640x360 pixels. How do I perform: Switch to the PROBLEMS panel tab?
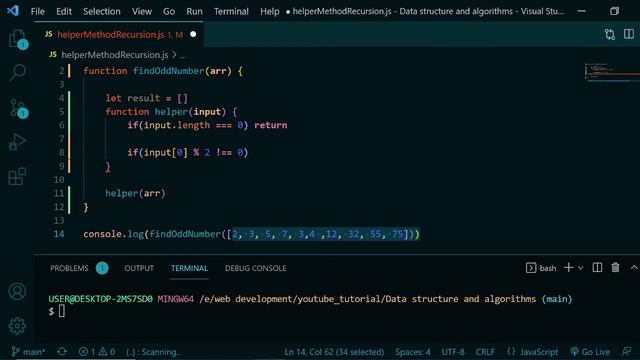tap(69, 268)
